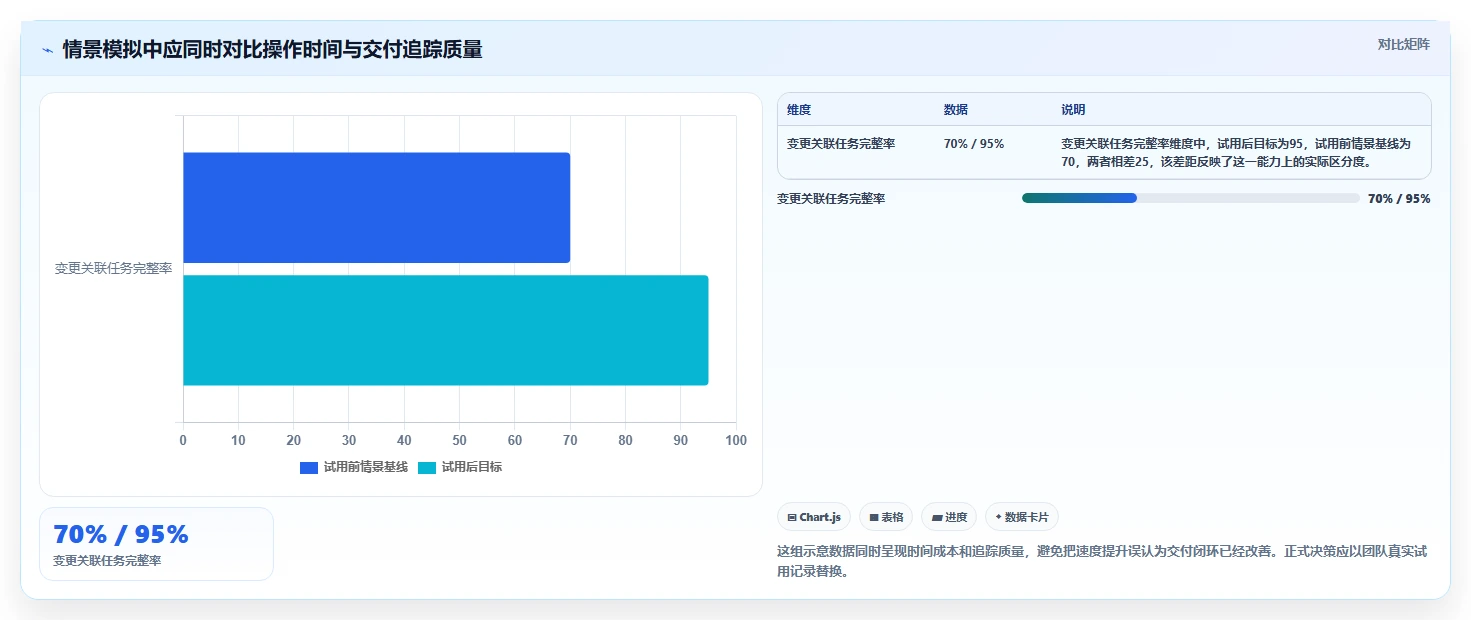This screenshot has width=1471, height=620.
Task: Click the 变更关联任务完整率 table cell
Action: pyautogui.click(x=841, y=144)
